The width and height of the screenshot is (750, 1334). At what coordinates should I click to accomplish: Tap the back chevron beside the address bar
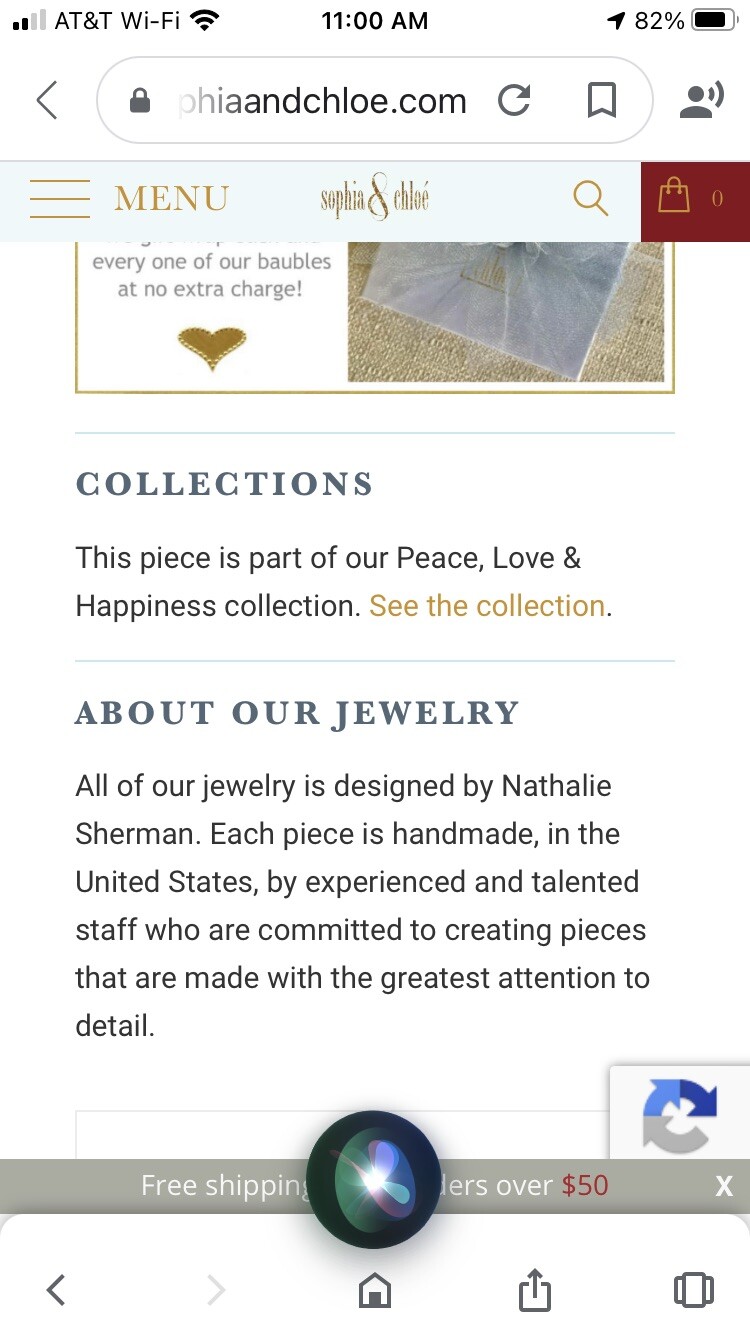tap(46, 100)
